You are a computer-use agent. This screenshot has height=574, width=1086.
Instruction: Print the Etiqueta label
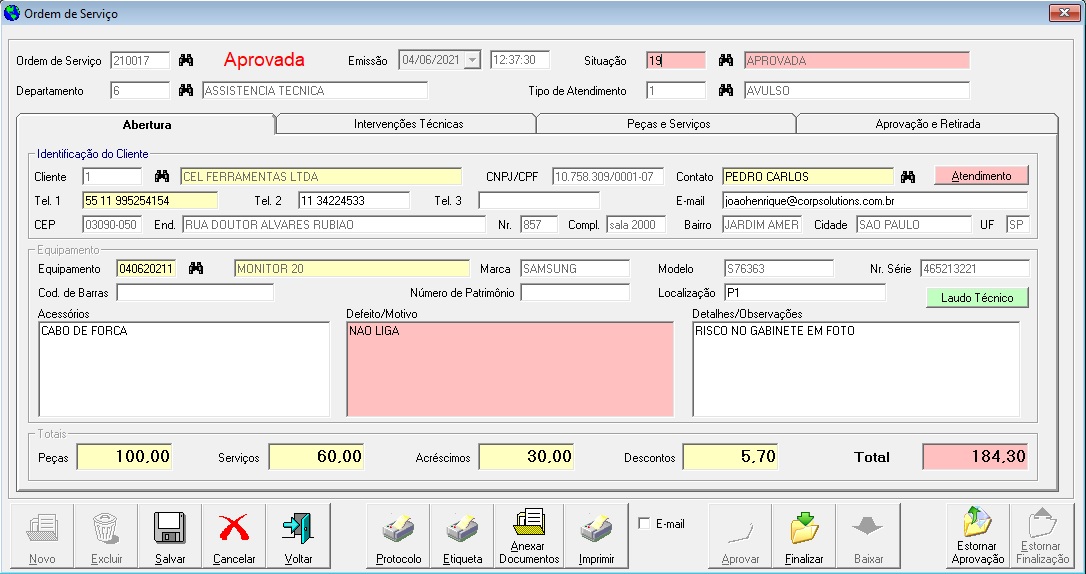(x=462, y=529)
